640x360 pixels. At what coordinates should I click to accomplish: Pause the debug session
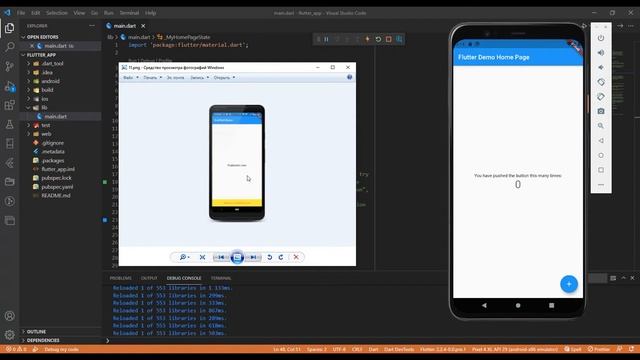tap(327, 39)
